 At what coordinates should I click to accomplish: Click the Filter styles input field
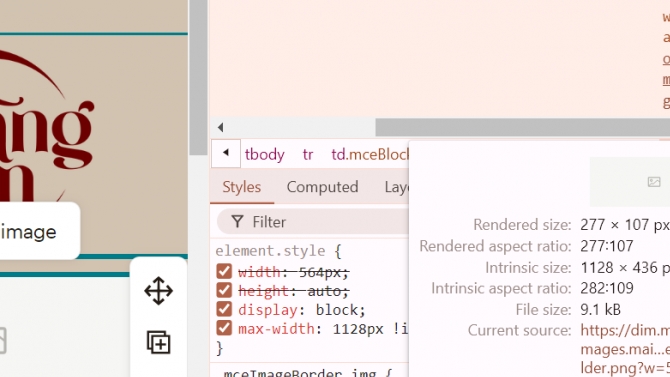[313, 222]
